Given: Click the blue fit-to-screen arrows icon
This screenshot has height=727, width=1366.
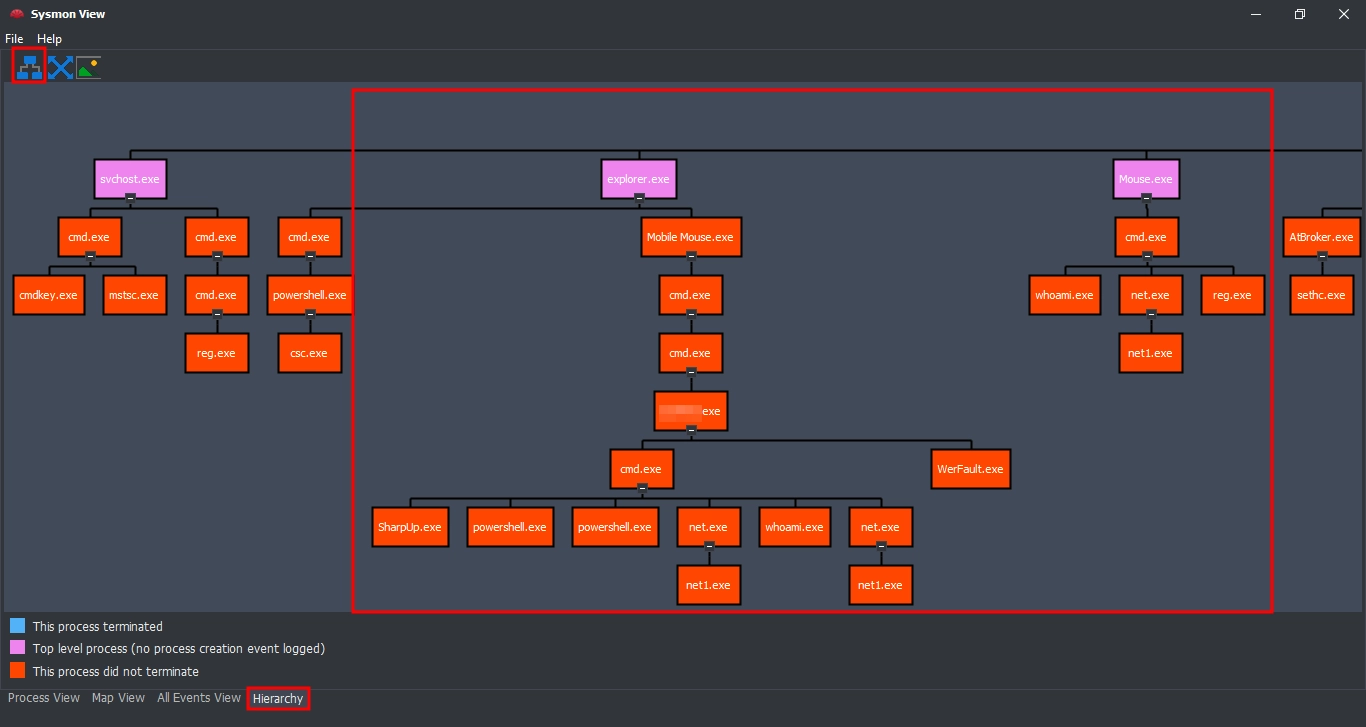Looking at the screenshot, I should coord(60,67).
